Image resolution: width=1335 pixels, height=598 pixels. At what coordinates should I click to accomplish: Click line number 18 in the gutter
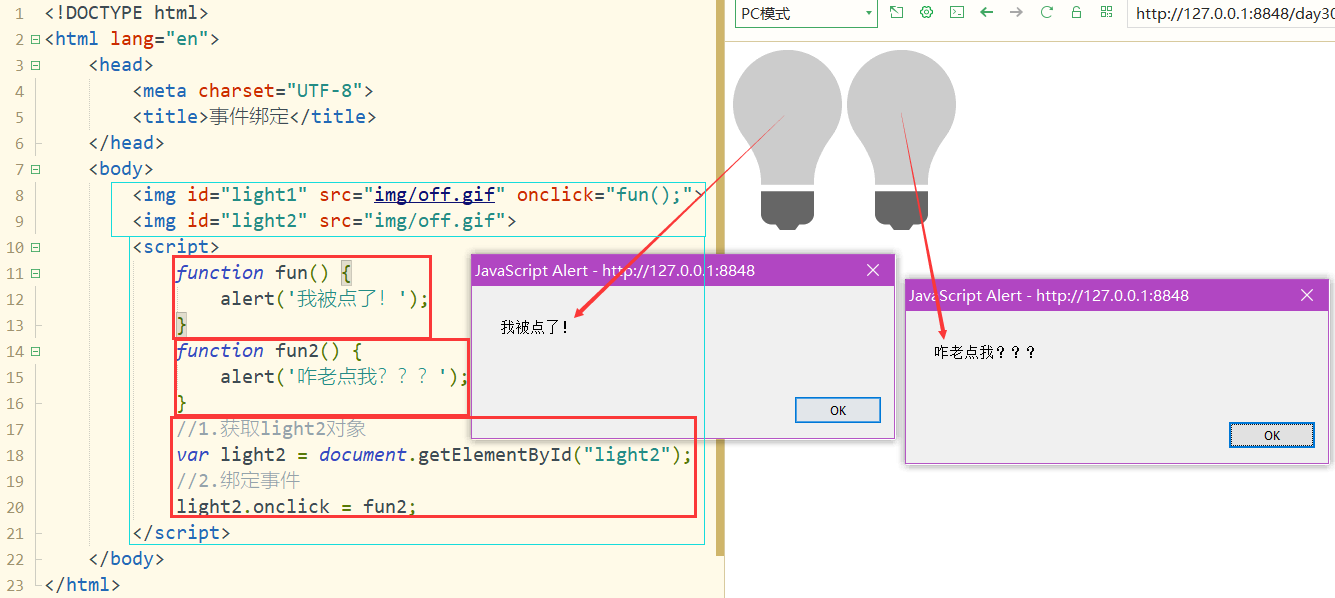click(15, 455)
